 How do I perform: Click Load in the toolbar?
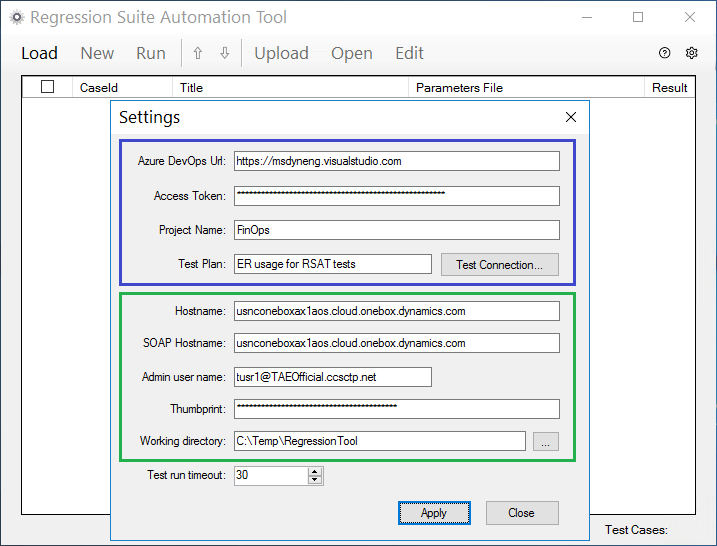pos(39,54)
